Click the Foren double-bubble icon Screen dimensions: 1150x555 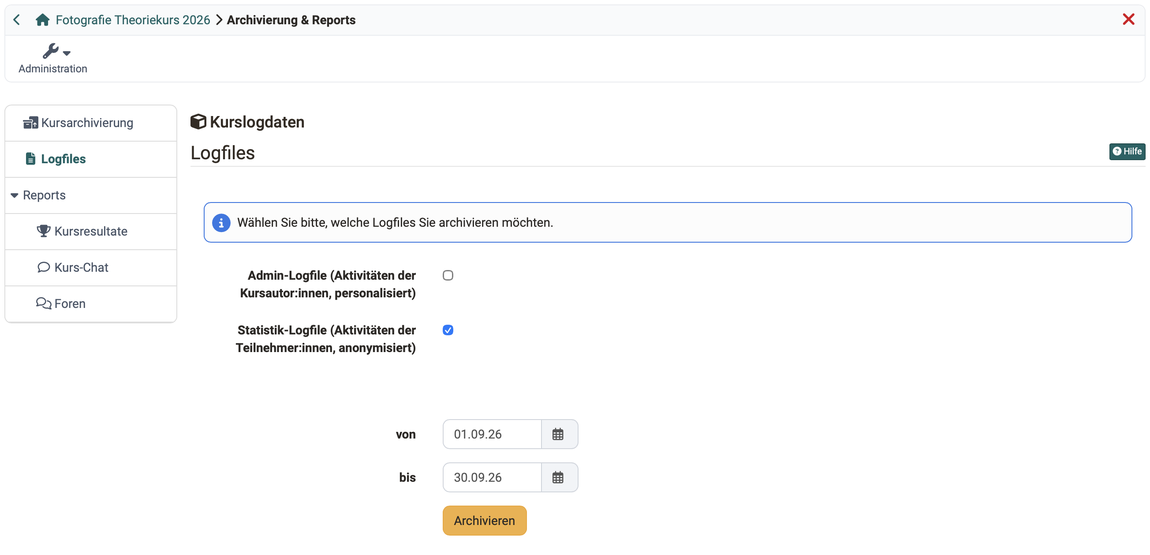43,304
